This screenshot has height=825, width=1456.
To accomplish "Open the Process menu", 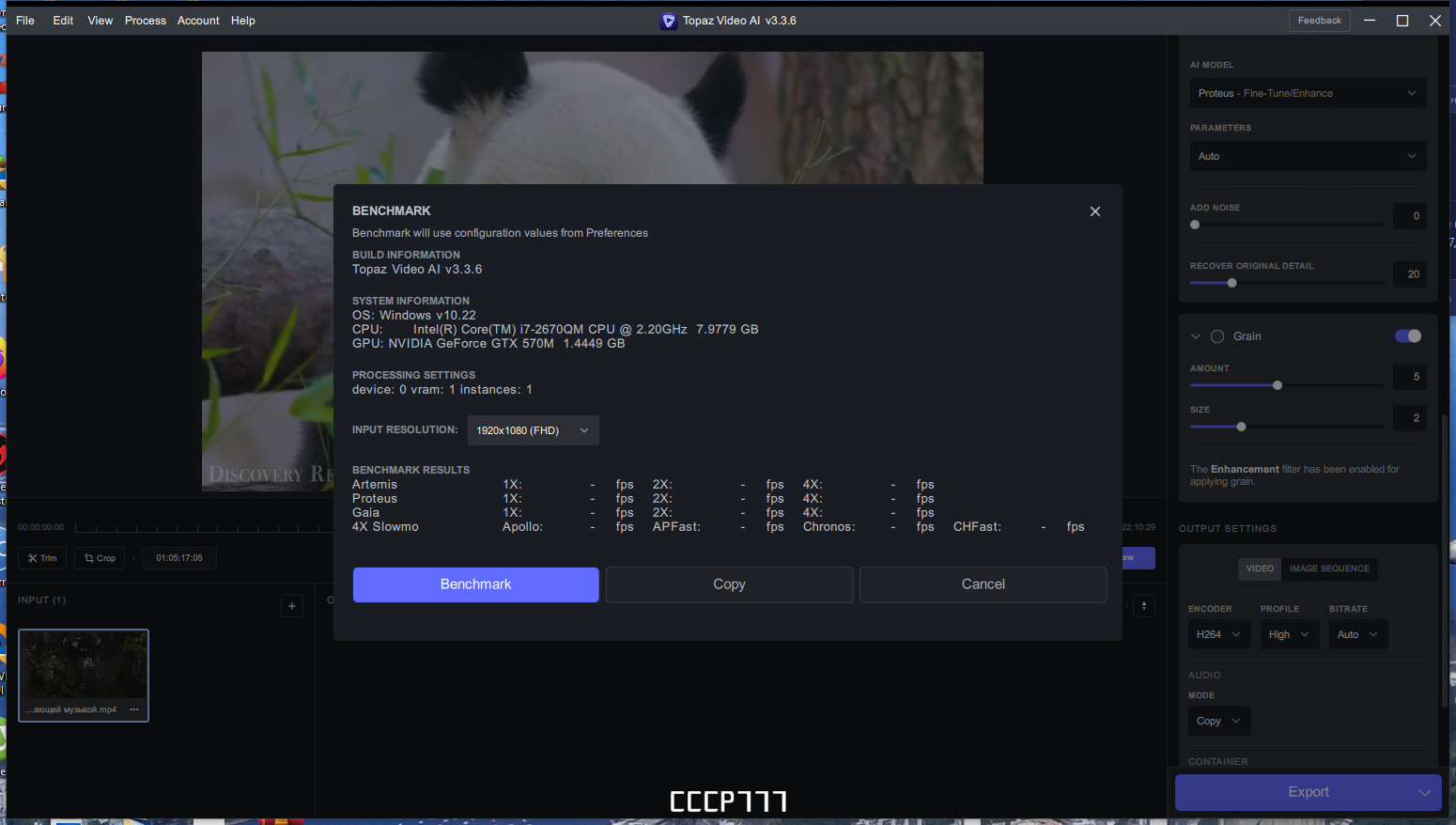I will point(146,21).
